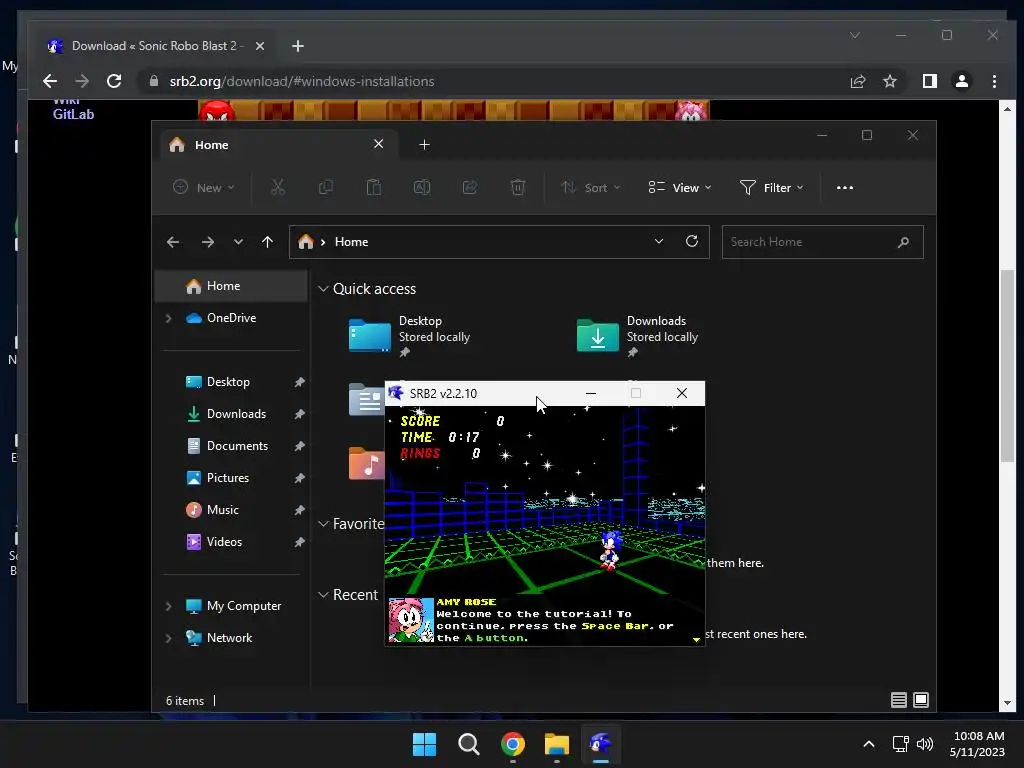Click the SRB2 Sonic icon in taskbar

600,744
